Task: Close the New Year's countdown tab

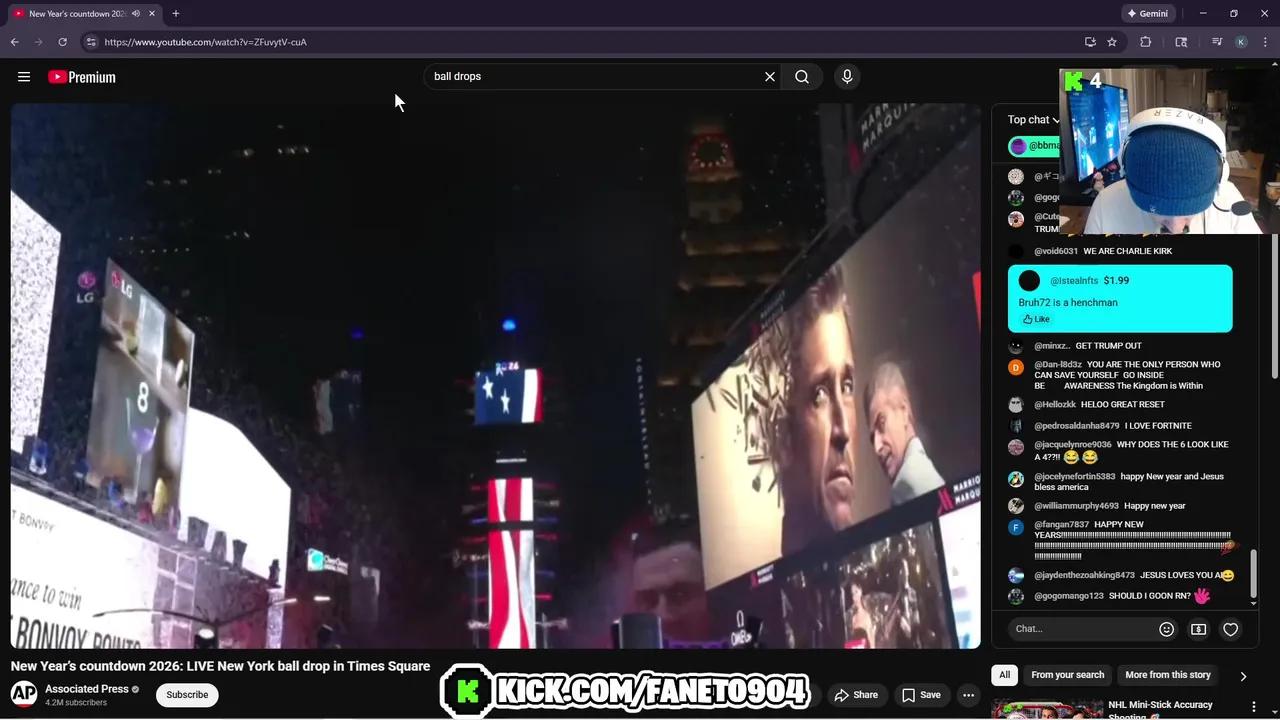Action: coord(153,14)
